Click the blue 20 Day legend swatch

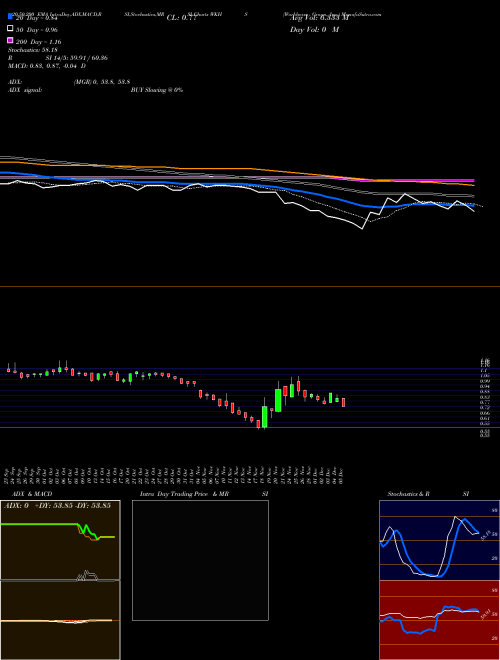(x=10, y=16)
